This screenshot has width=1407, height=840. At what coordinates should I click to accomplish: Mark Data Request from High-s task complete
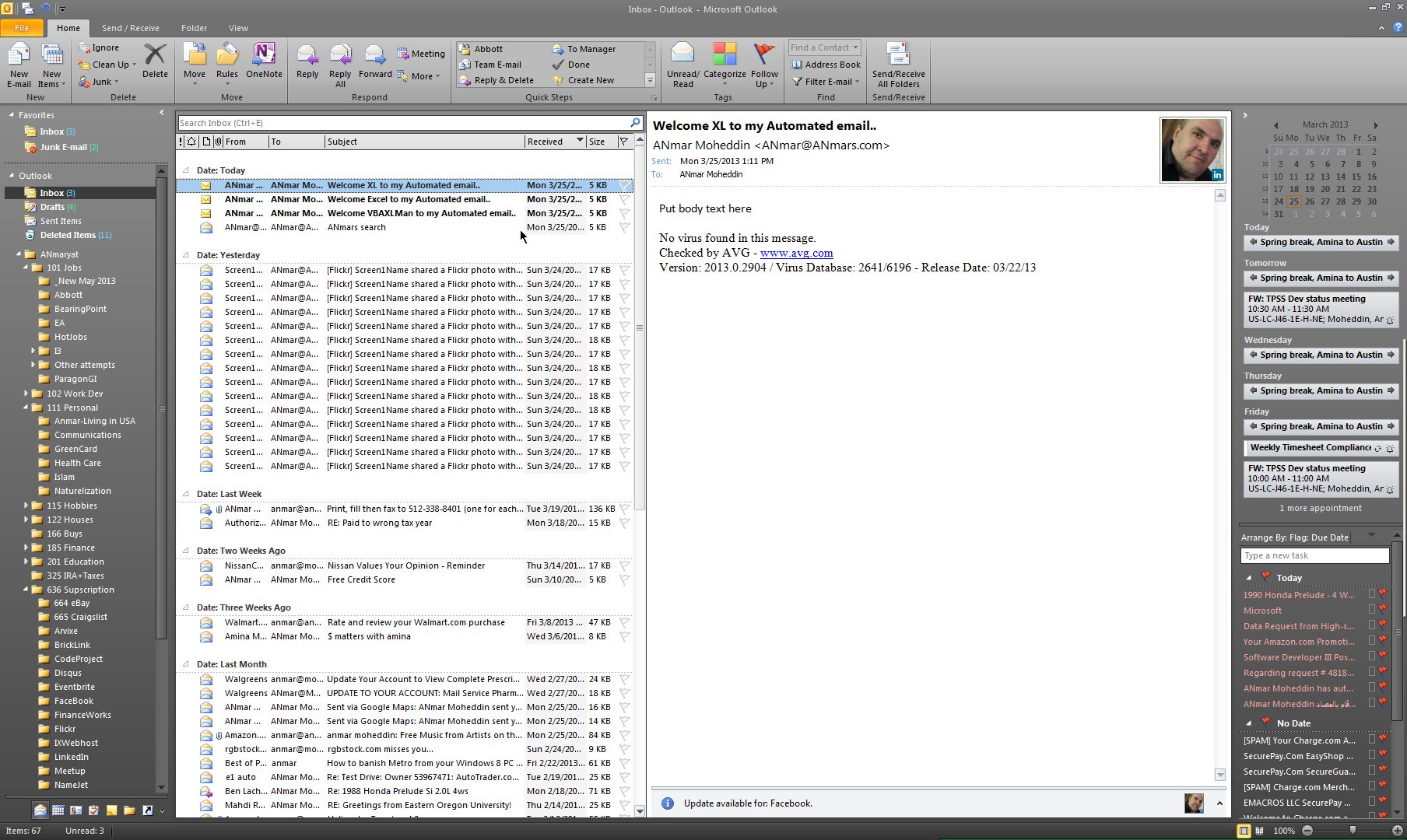point(1372,626)
